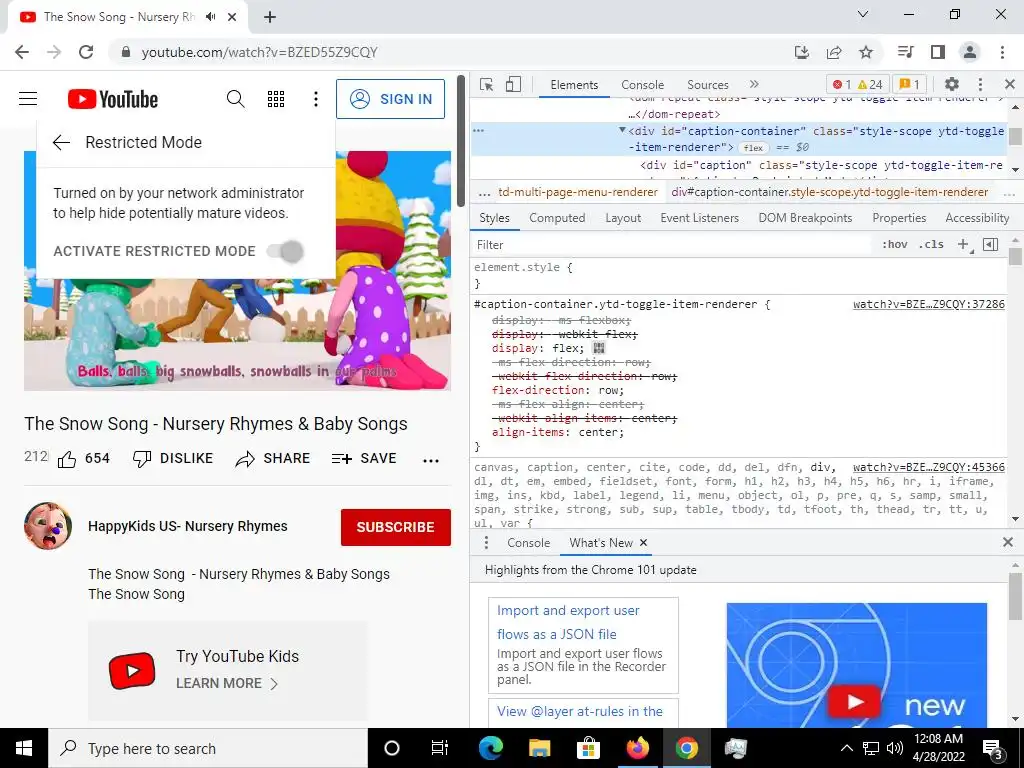Toggle computed styles sidebar icon
Screen dimensions: 1024x768
[x=991, y=244]
